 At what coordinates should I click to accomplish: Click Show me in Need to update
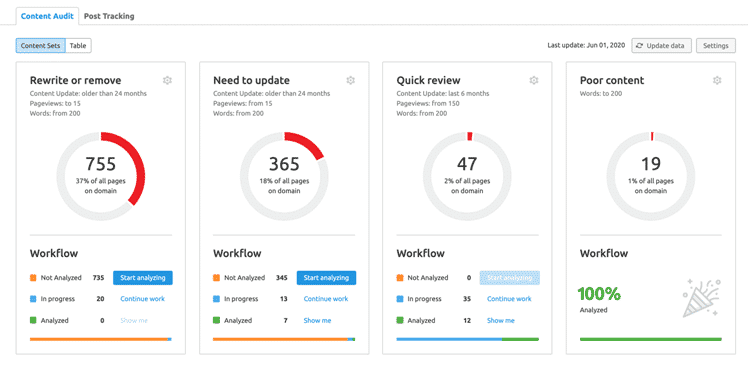pyautogui.click(x=317, y=321)
